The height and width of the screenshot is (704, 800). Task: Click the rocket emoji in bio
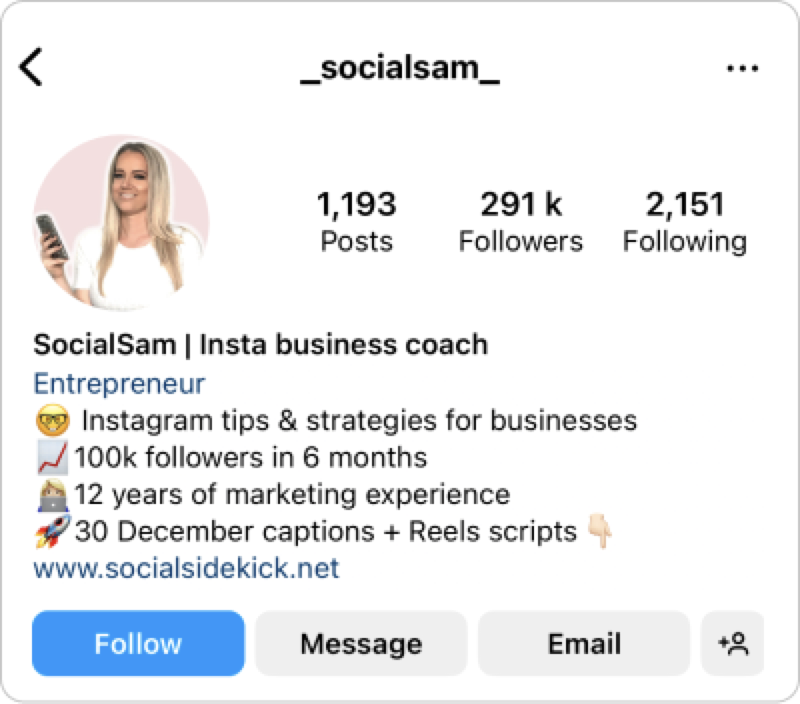point(50,531)
